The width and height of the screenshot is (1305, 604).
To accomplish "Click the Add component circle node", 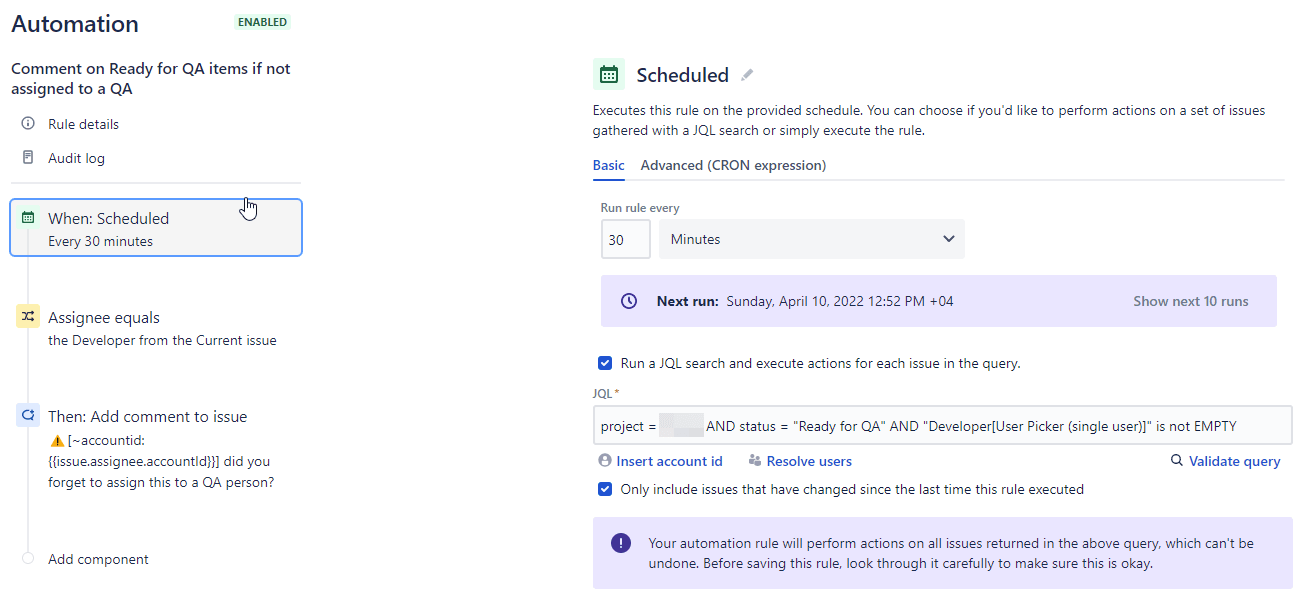I will [28, 559].
